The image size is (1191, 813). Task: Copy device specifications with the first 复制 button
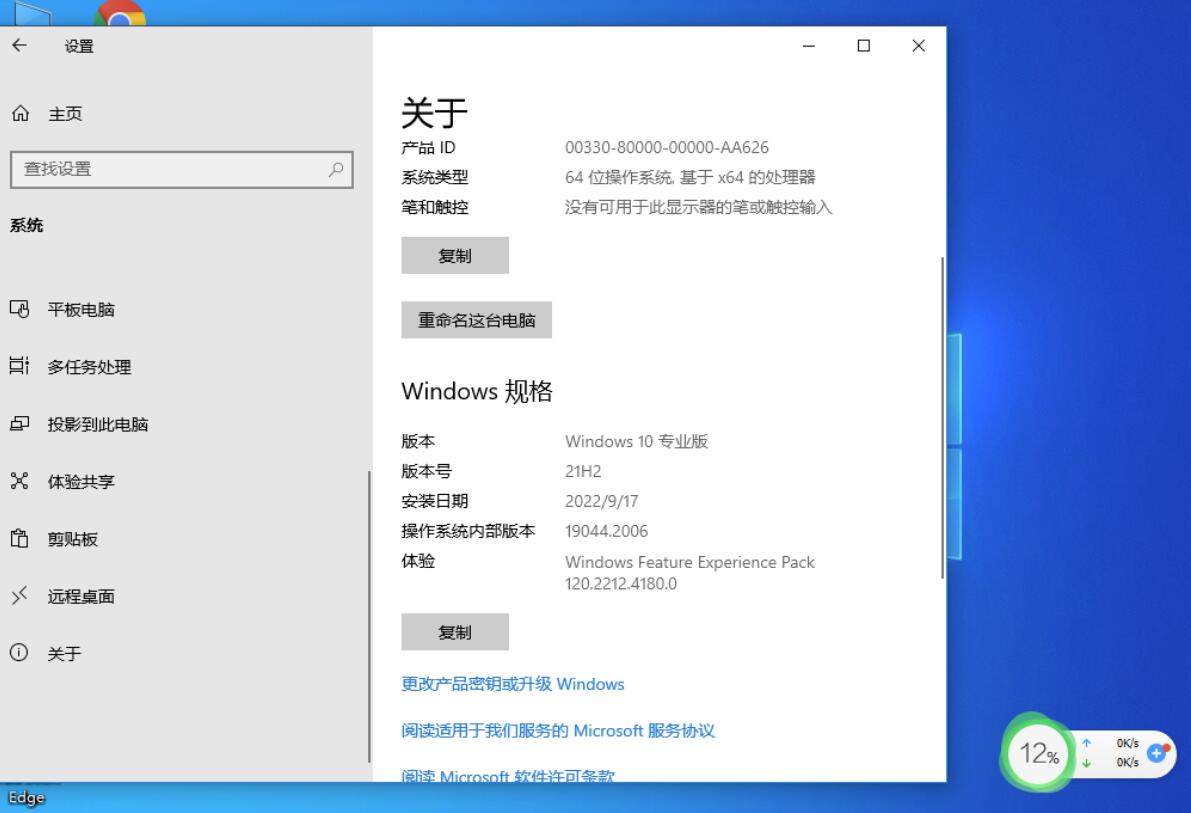tap(455, 255)
